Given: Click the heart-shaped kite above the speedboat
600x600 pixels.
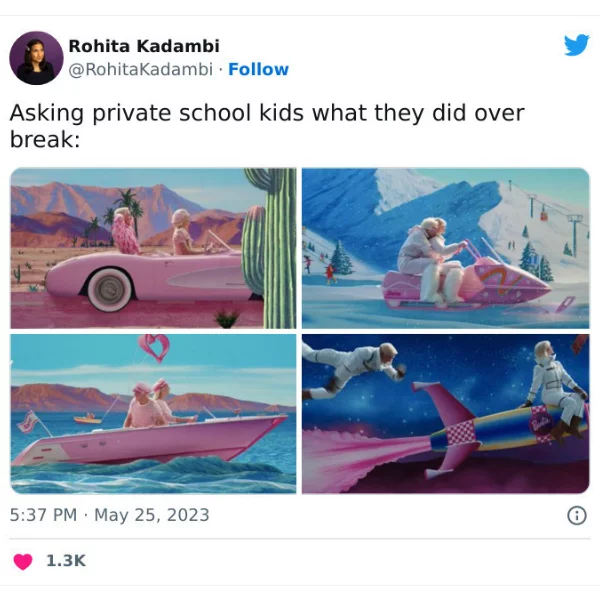Looking at the screenshot, I should tap(154, 347).
